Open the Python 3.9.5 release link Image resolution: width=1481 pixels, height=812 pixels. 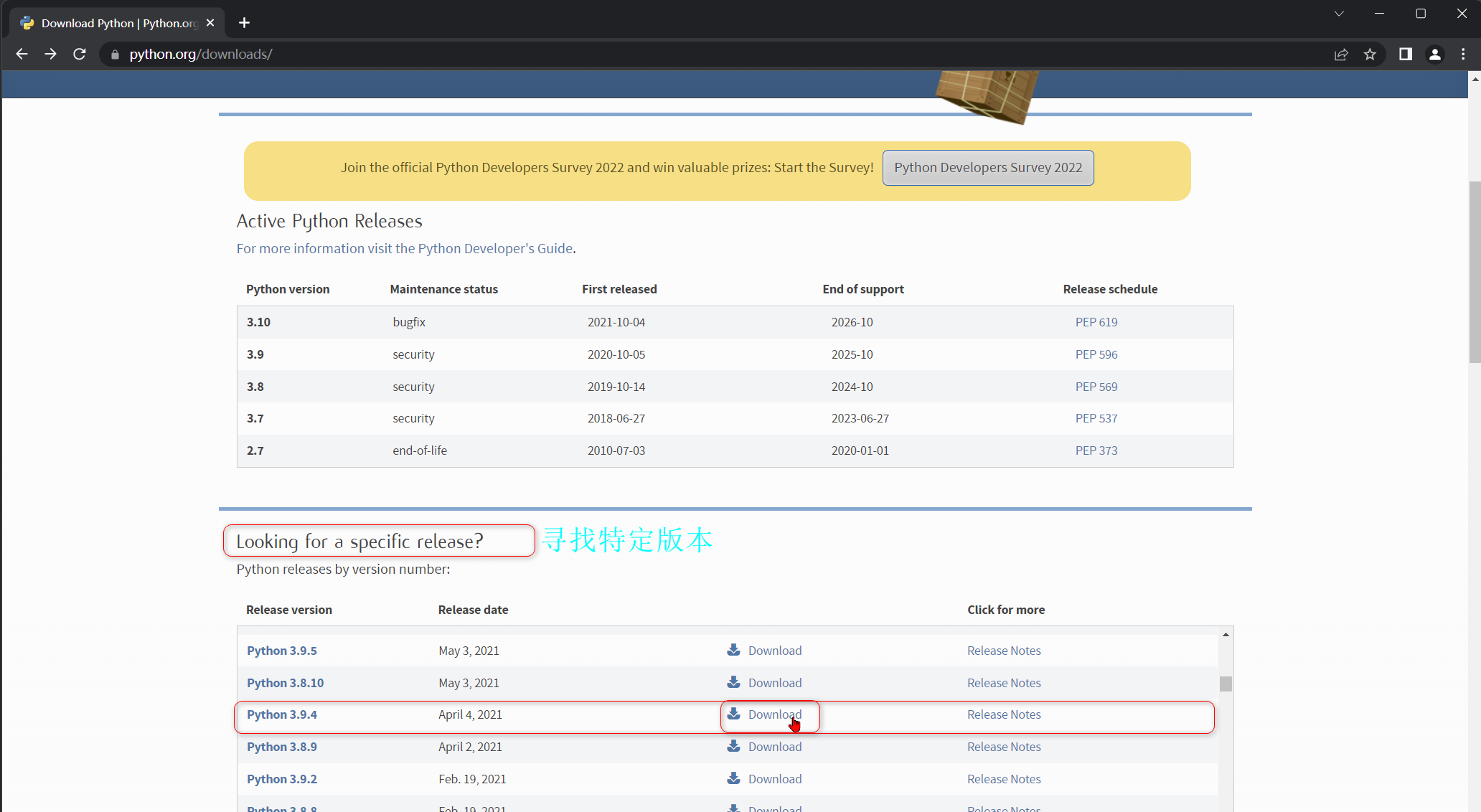pyautogui.click(x=282, y=651)
